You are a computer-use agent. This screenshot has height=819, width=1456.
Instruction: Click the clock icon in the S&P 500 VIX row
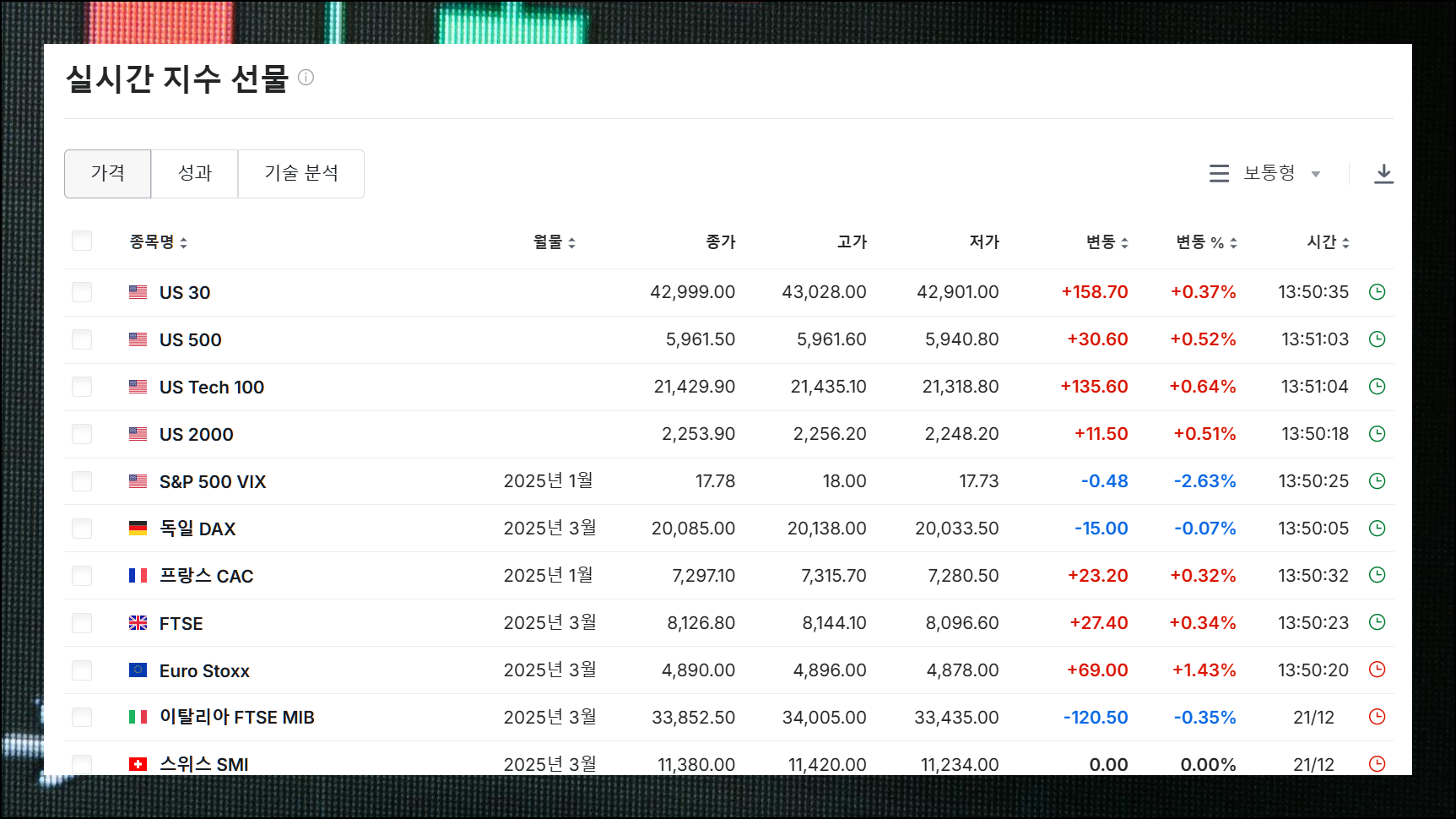tap(1377, 481)
